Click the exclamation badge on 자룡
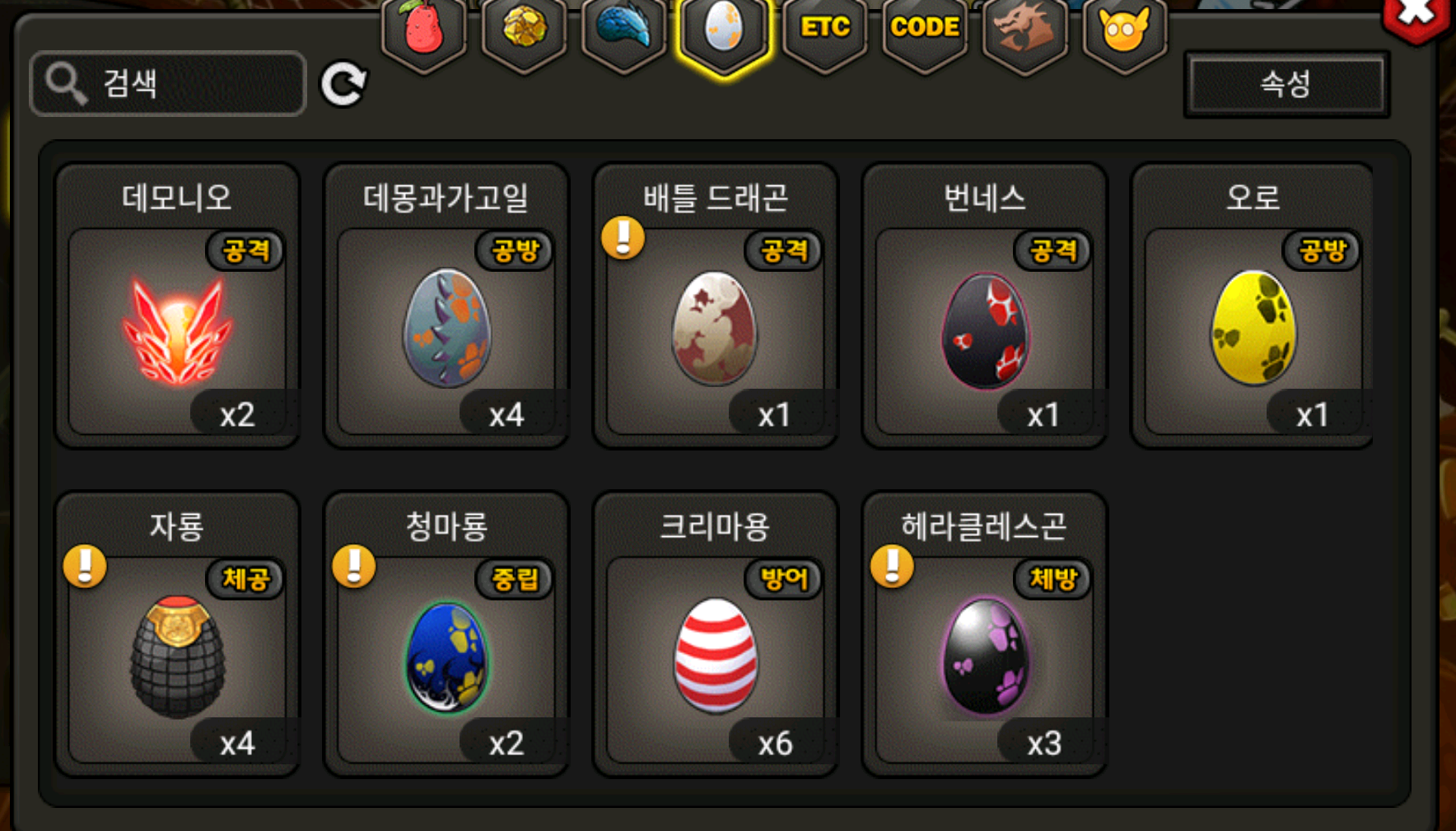The image size is (1456, 831). click(85, 567)
